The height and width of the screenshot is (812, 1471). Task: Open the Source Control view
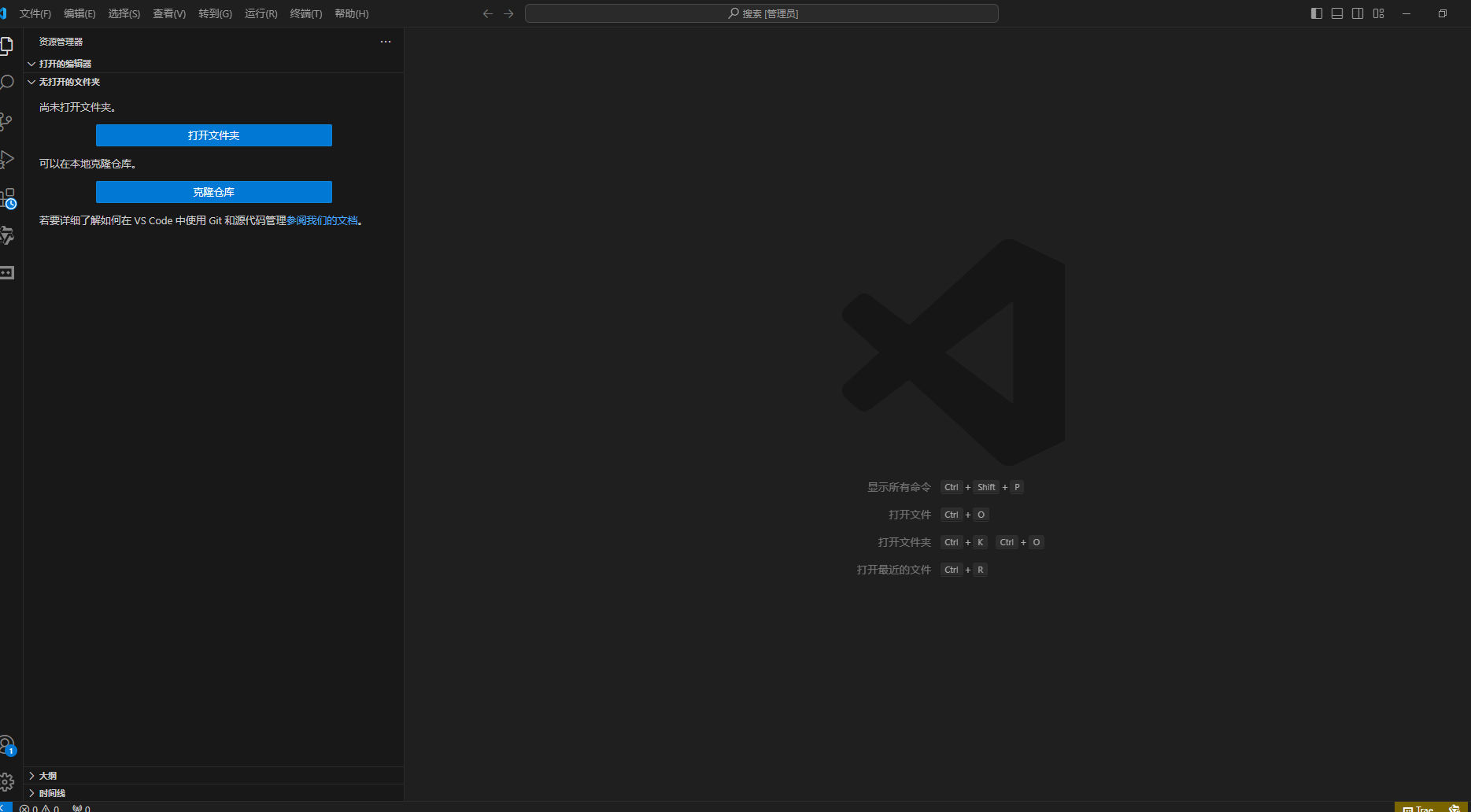[6, 121]
